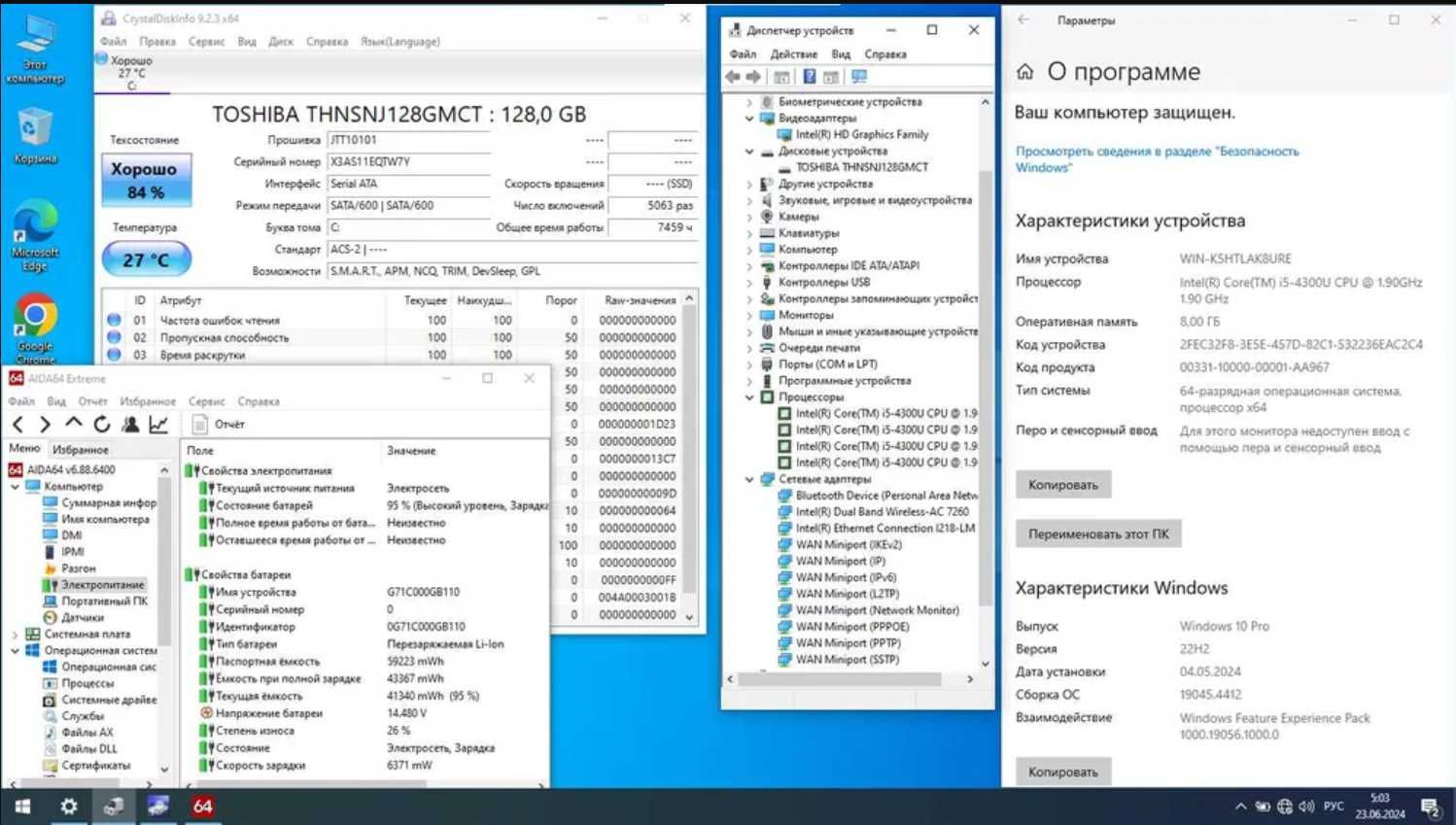The image size is (1456, 825).
Task: Expand Биометрические устройства in Device Manager
Action: (x=749, y=102)
